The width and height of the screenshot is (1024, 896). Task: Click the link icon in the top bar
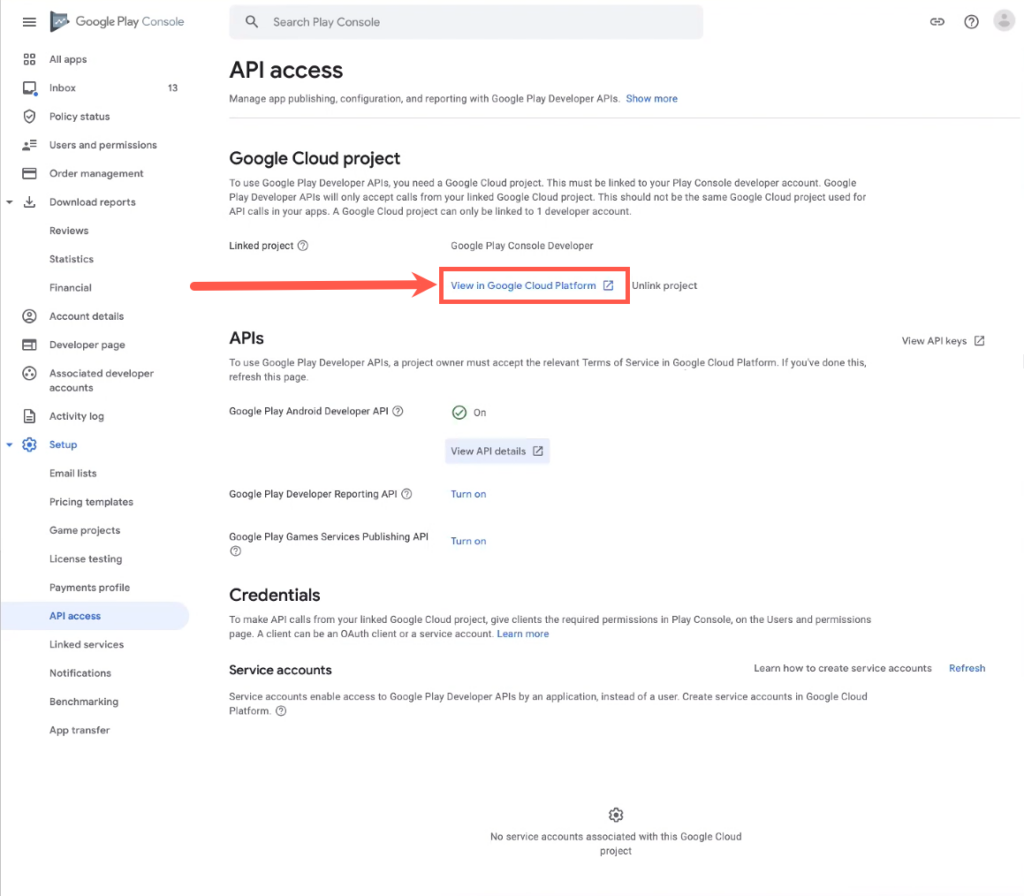click(937, 20)
